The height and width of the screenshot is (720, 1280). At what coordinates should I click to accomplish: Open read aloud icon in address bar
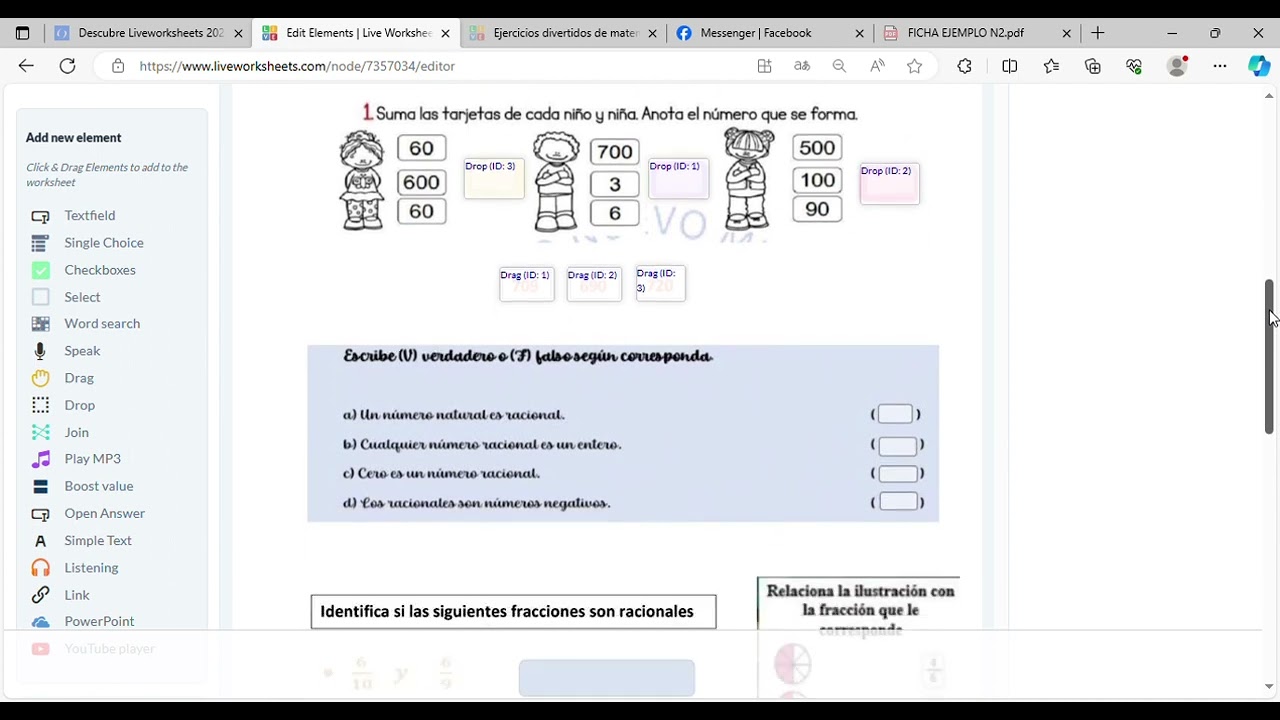point(877,66)
